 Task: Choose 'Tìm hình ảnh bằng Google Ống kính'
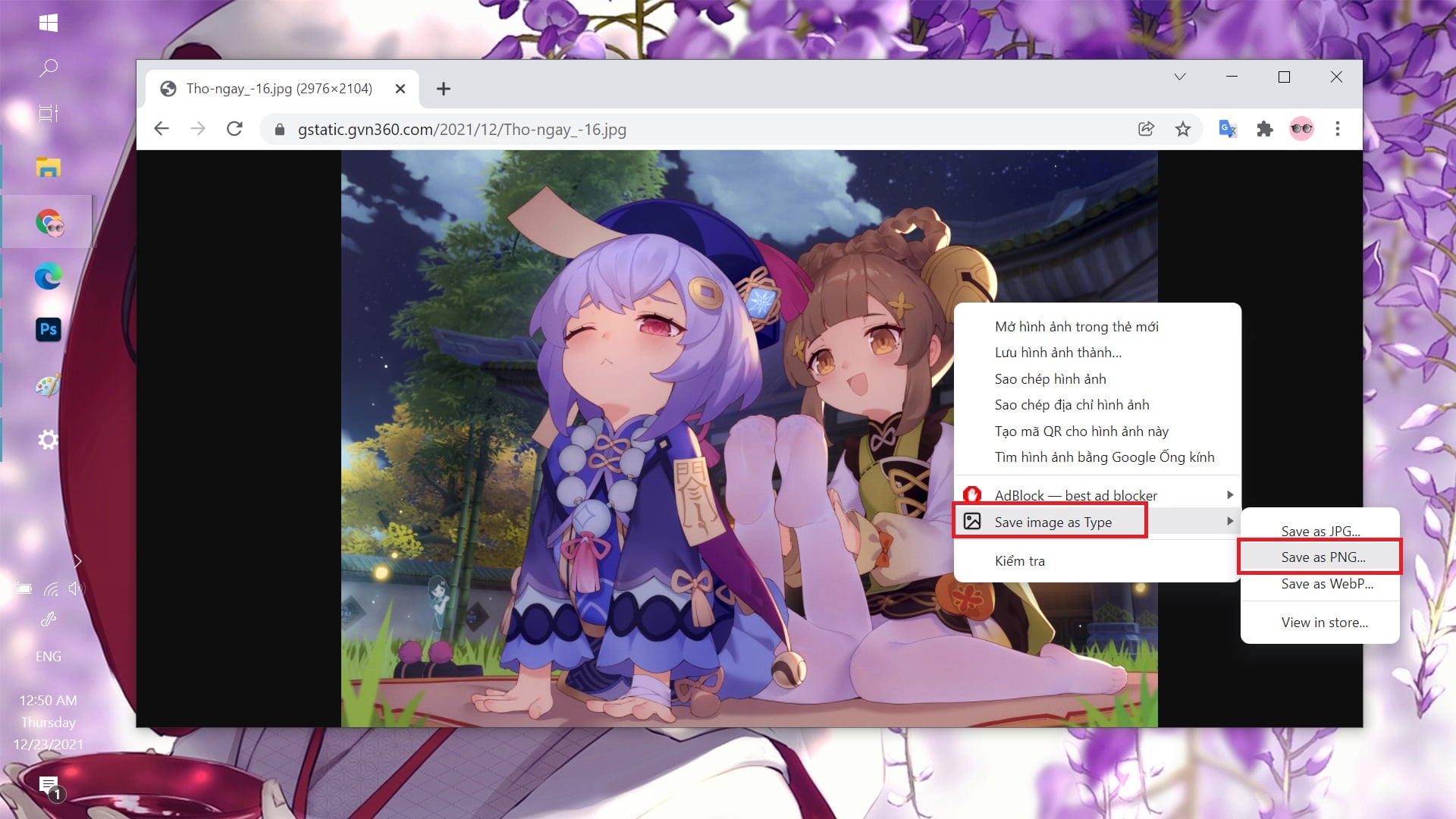(x=1097, y=457)
